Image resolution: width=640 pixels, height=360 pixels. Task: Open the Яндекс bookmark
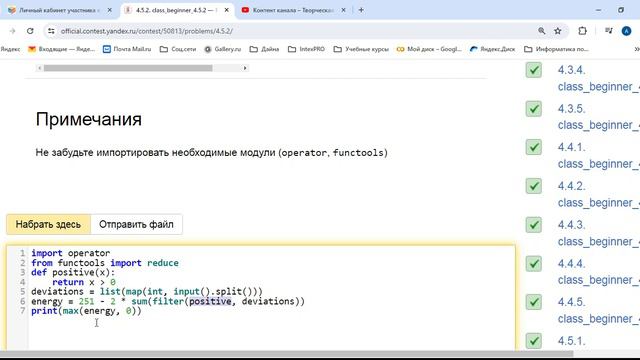10,49
